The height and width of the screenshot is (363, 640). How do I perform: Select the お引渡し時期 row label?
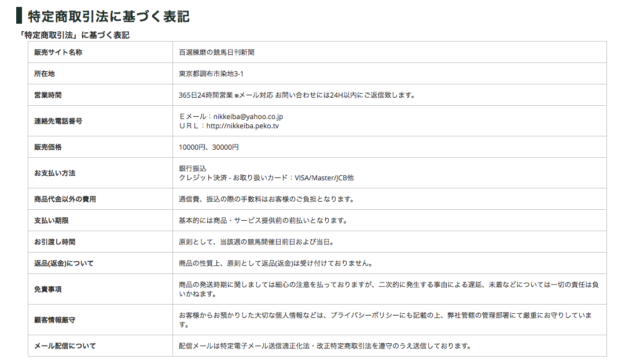[55, 242]
